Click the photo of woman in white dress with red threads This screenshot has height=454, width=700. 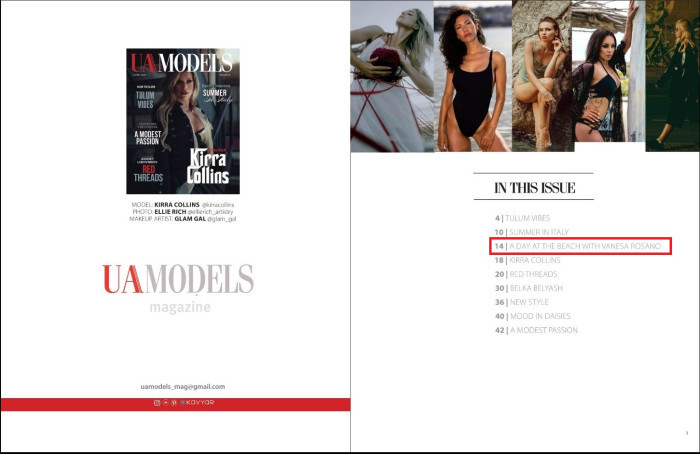(392, 76)
